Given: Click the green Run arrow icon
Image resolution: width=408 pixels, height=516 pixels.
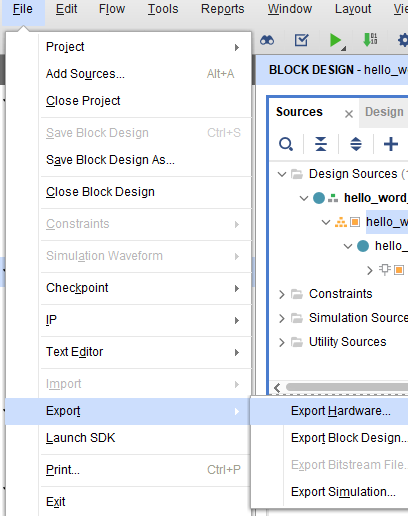Looking at the screenshot, I should tap(335, 40).
